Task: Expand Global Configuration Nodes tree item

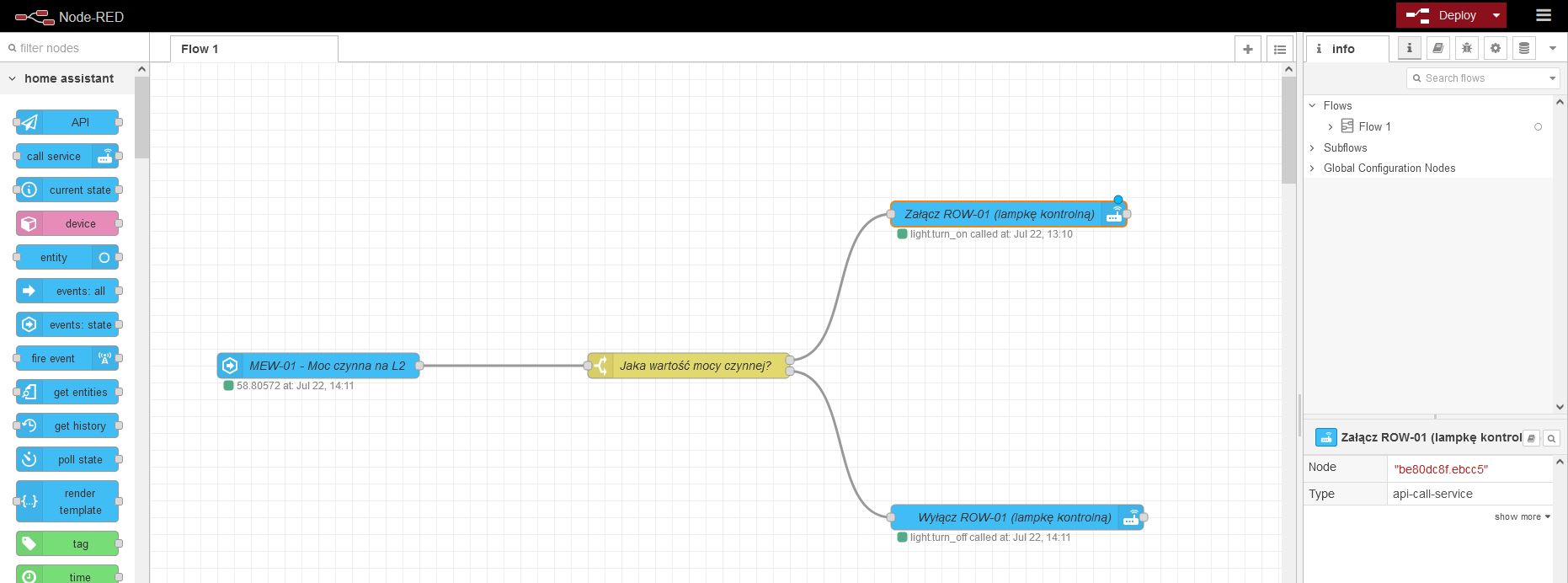Action: (x=1312, y=168)
